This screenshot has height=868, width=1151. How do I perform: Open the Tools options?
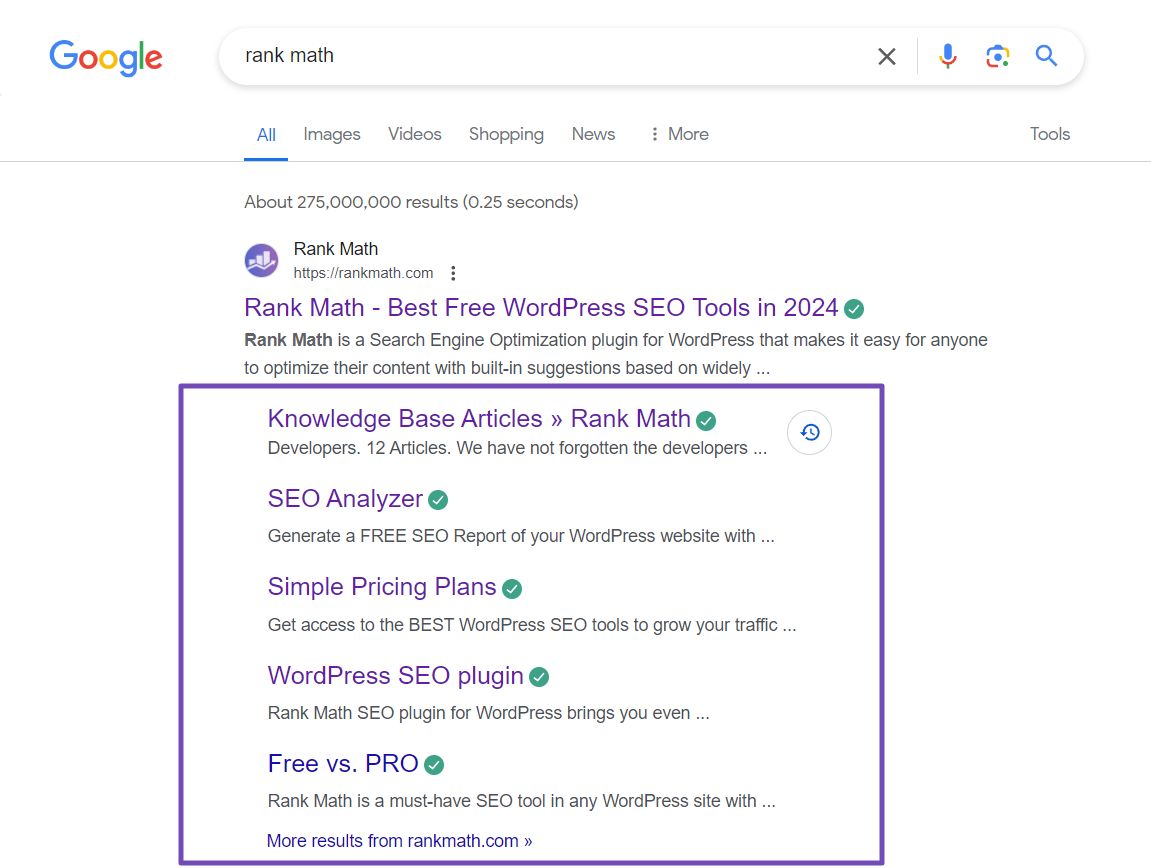click(x=1049, y=133)
